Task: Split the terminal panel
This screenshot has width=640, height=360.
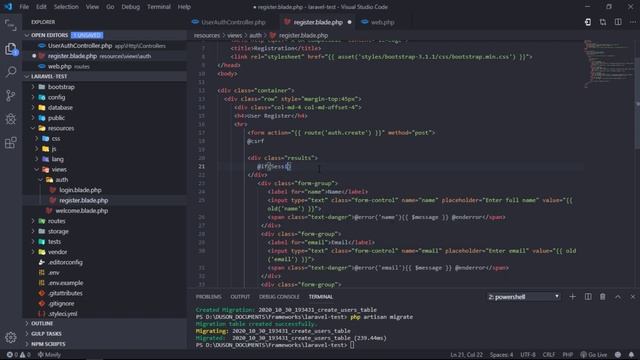Action: click(x=588, y=297)
